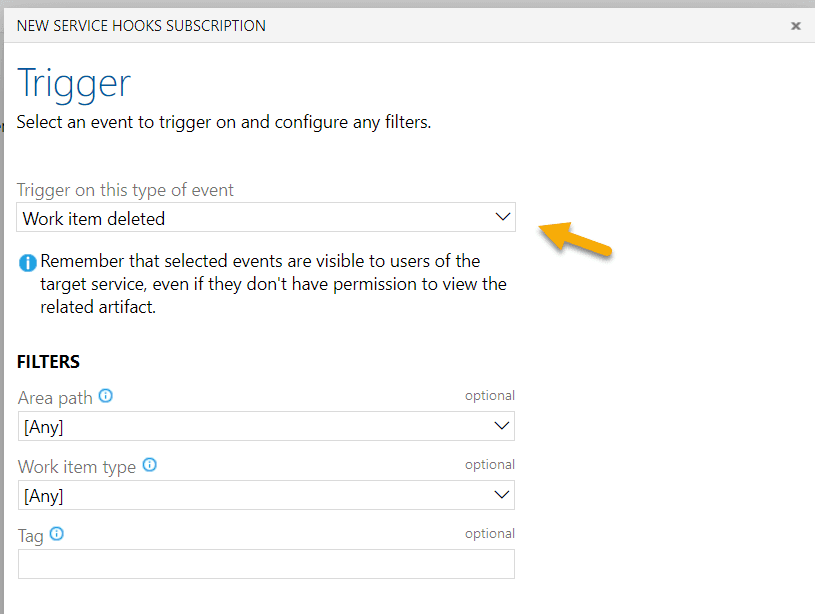Click the 'Area path' field label

55,398
